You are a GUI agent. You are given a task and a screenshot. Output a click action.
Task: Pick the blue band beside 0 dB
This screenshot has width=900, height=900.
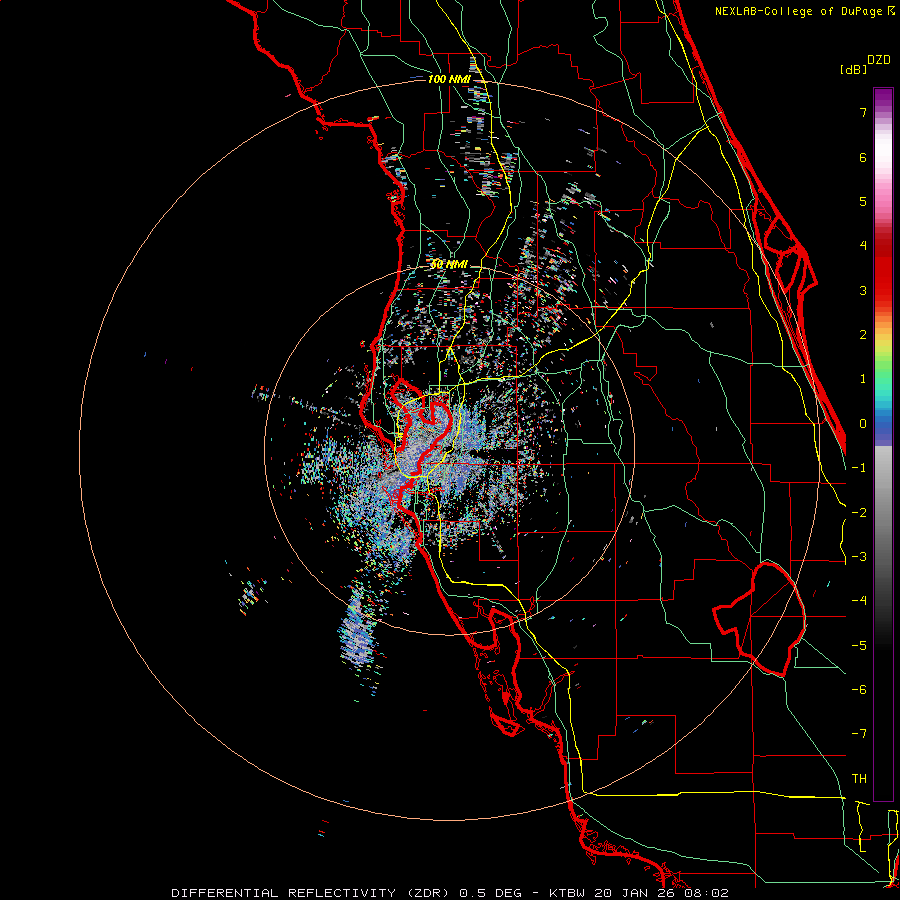[883, 425]
